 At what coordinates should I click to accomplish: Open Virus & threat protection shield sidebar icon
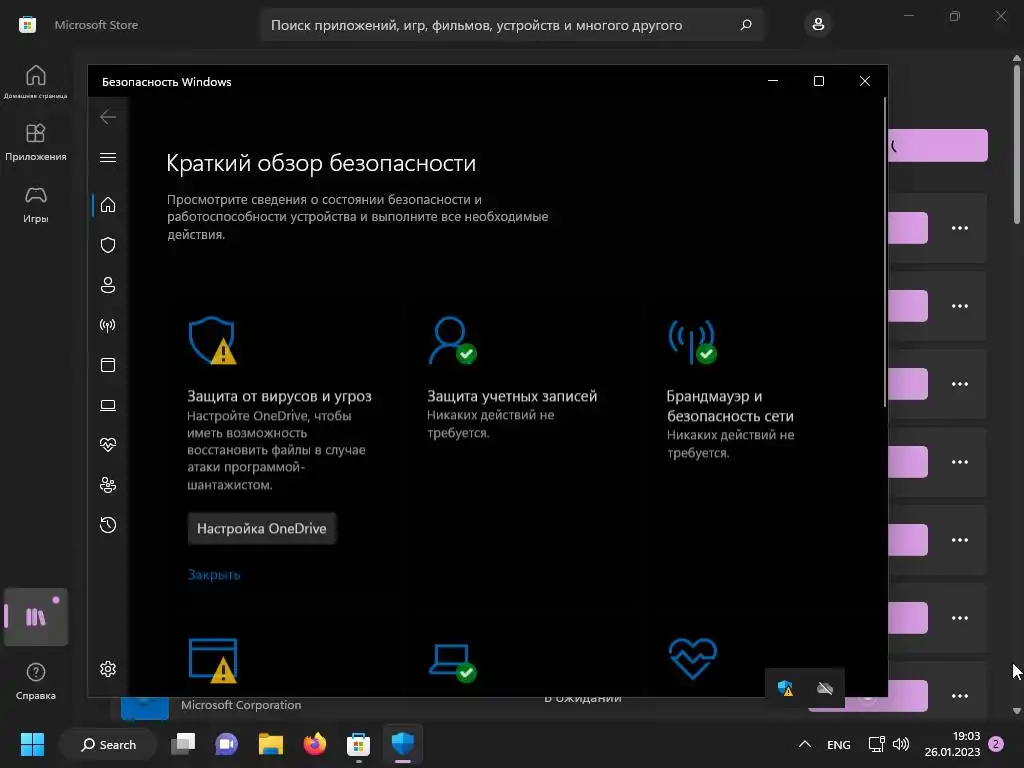tap(108, 245)
